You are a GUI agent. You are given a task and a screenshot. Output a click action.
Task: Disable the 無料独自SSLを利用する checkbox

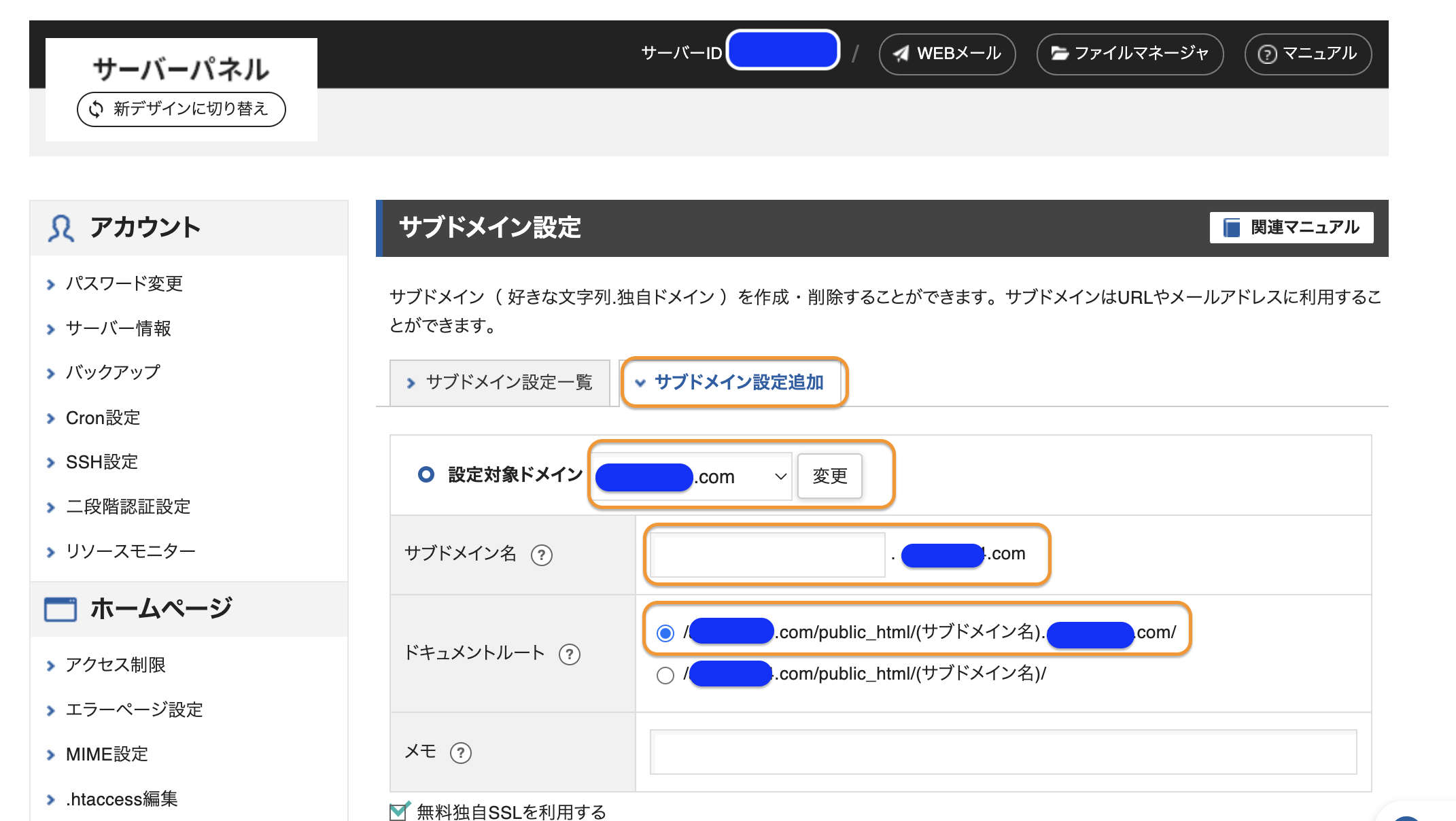[x=398, y=810]
